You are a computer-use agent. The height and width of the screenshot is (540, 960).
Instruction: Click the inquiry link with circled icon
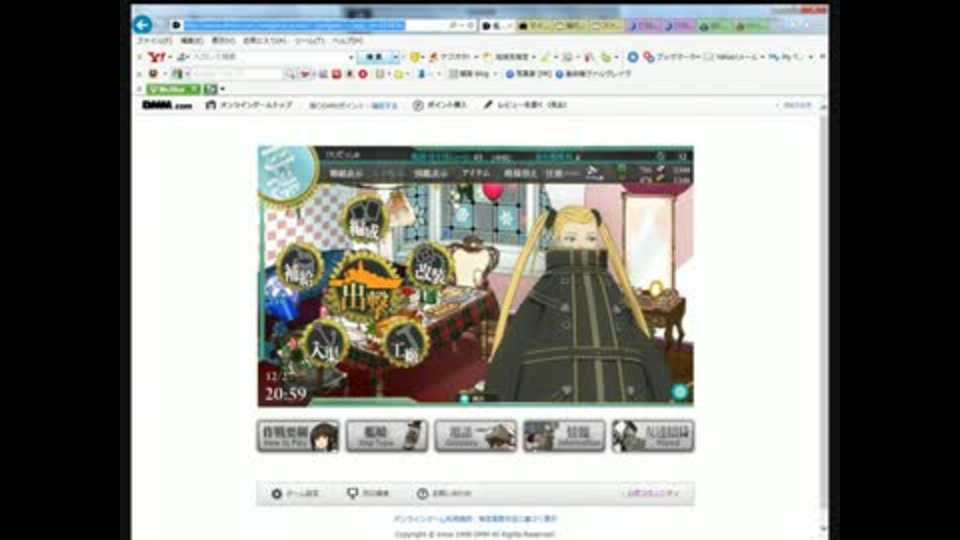pyautogui.click(x=444, y=493)
